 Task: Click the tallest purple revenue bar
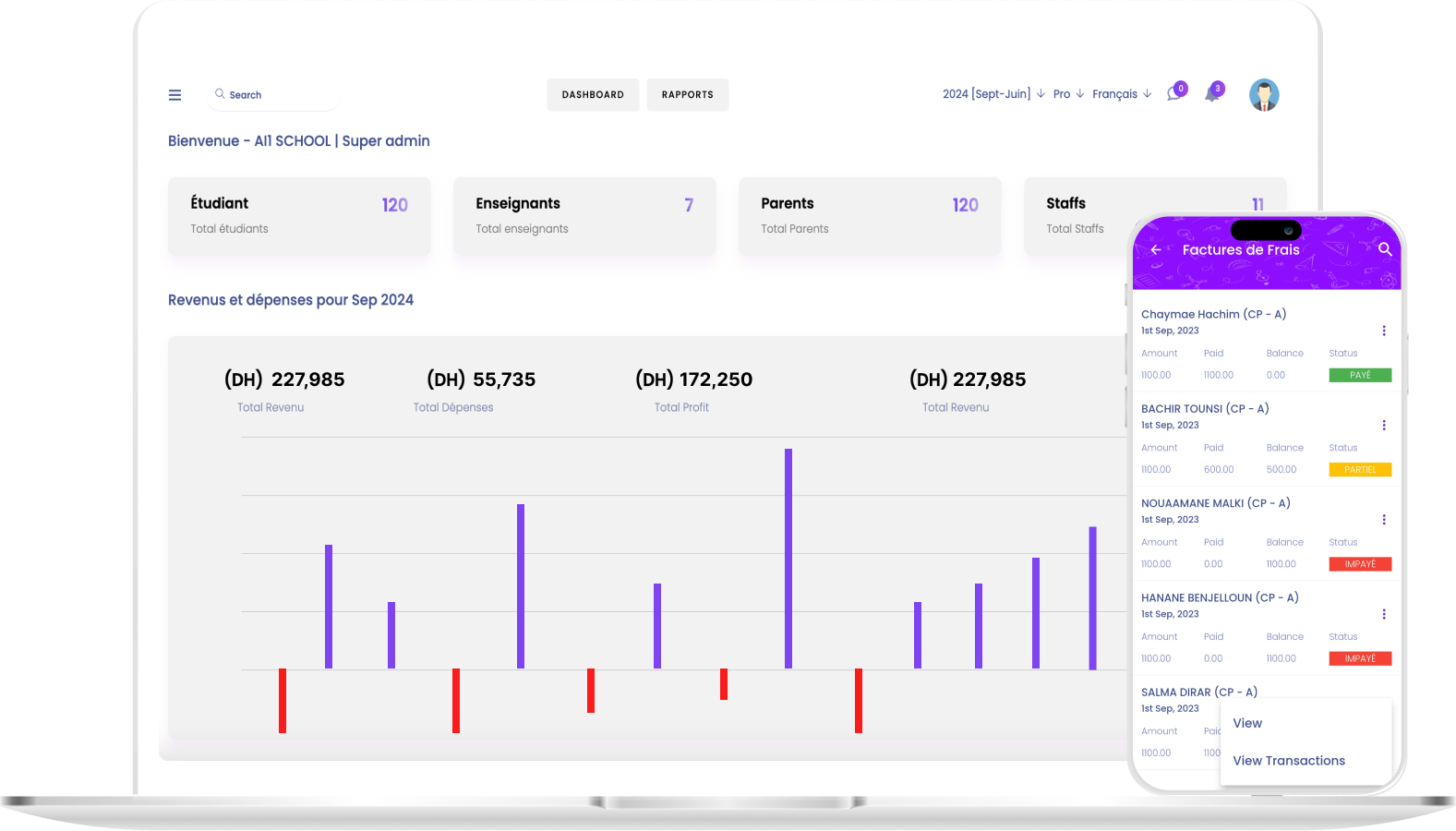coord(788,558)
